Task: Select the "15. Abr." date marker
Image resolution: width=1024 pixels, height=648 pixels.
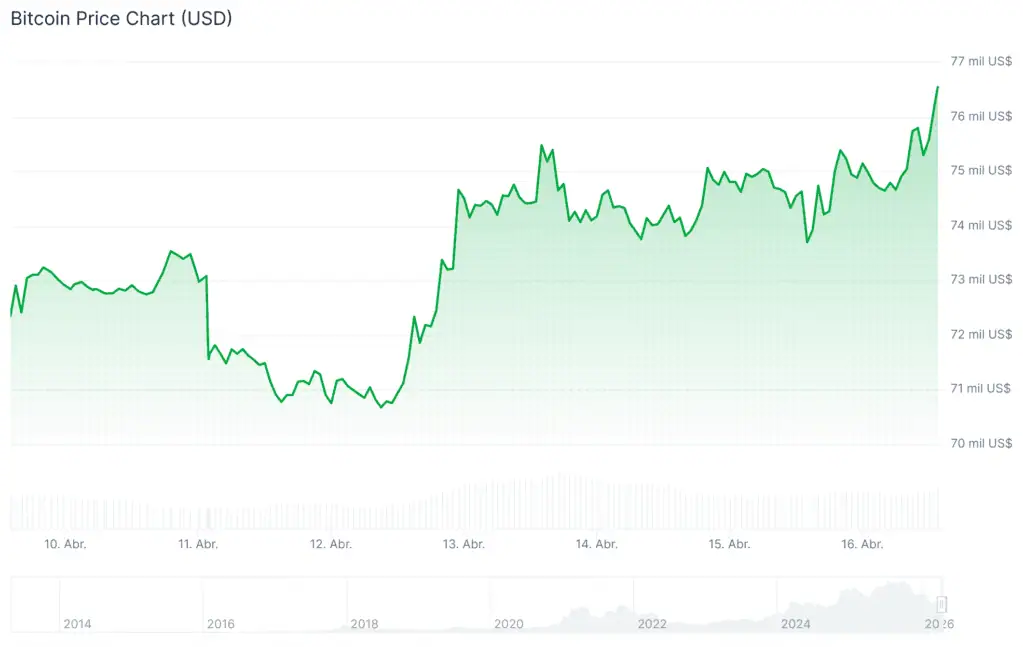Action: (x=730, y=544)
